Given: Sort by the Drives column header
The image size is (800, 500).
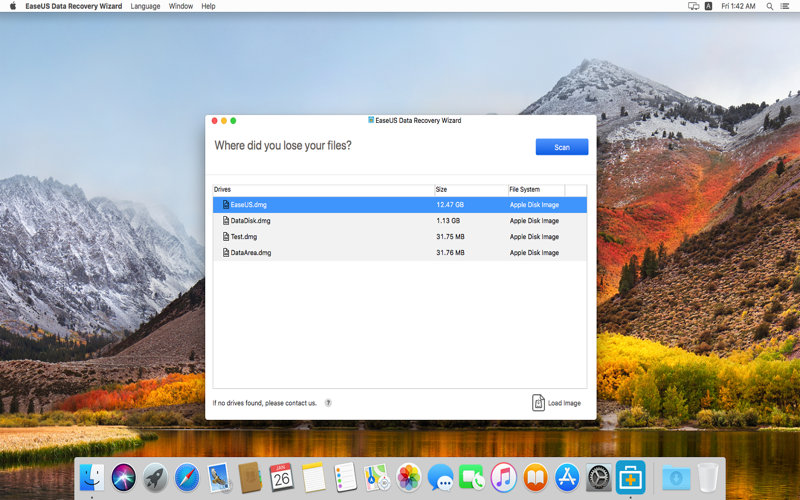Looking at the screenshot, I should tap(323, 189).
